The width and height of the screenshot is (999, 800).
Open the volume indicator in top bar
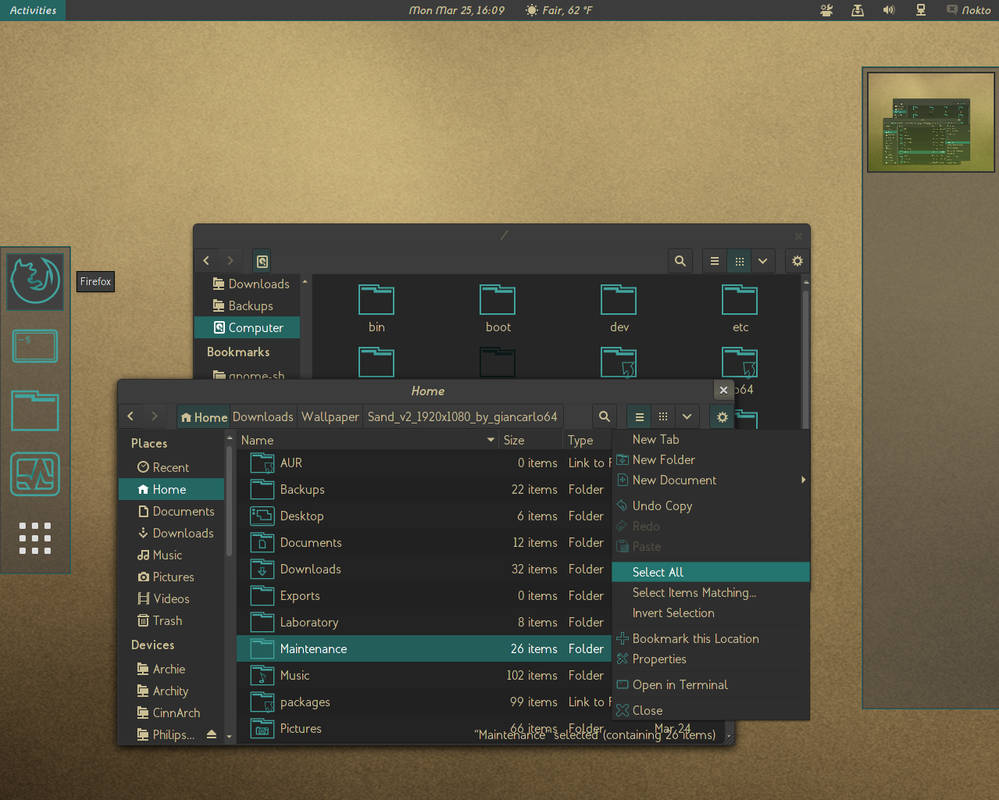coord(889,10)
